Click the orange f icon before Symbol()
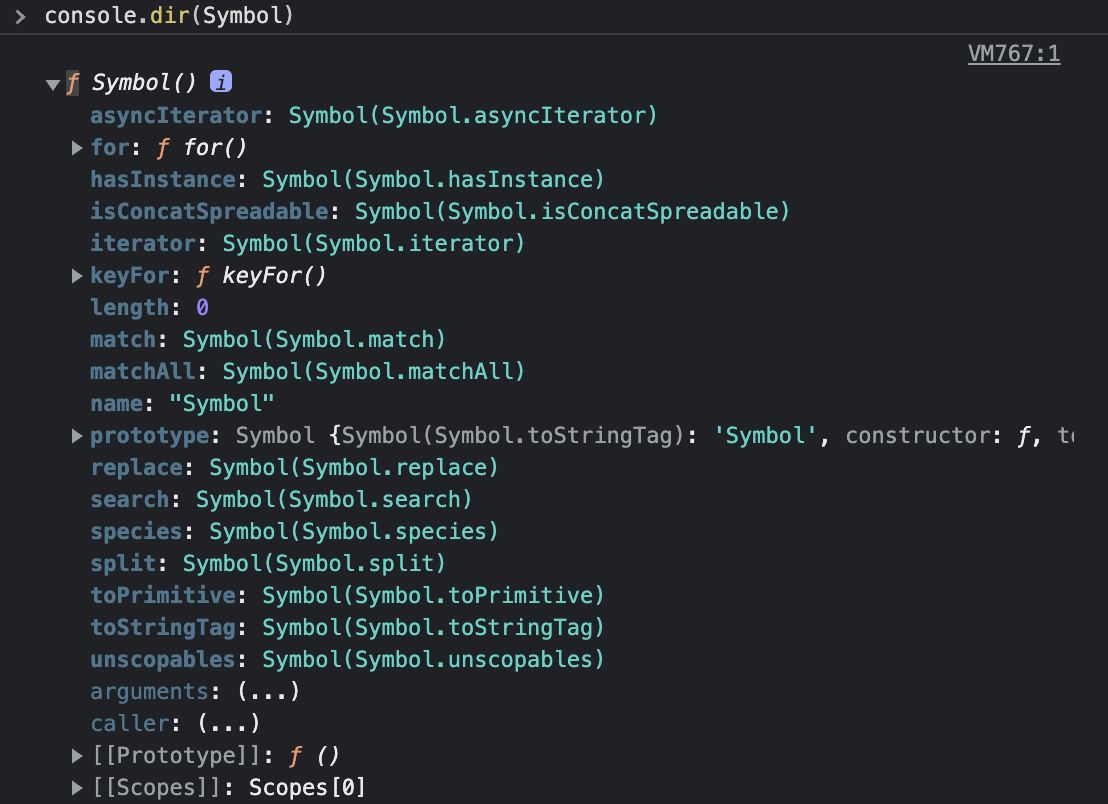Viewport: 1108px width, 804px height. click(72, 83)
